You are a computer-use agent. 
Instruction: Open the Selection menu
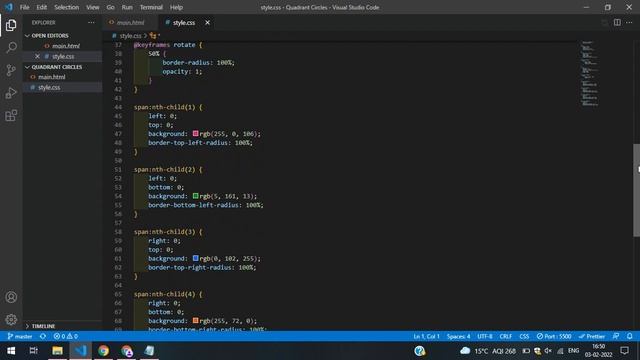(x=67, y=7)
